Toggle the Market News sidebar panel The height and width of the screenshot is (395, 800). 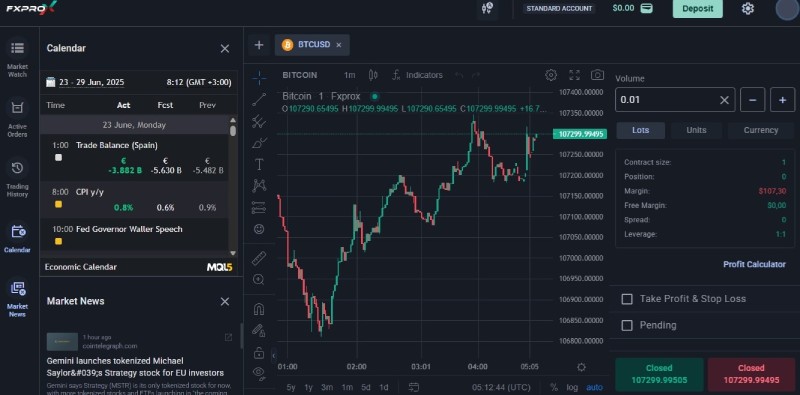point(17,298)
